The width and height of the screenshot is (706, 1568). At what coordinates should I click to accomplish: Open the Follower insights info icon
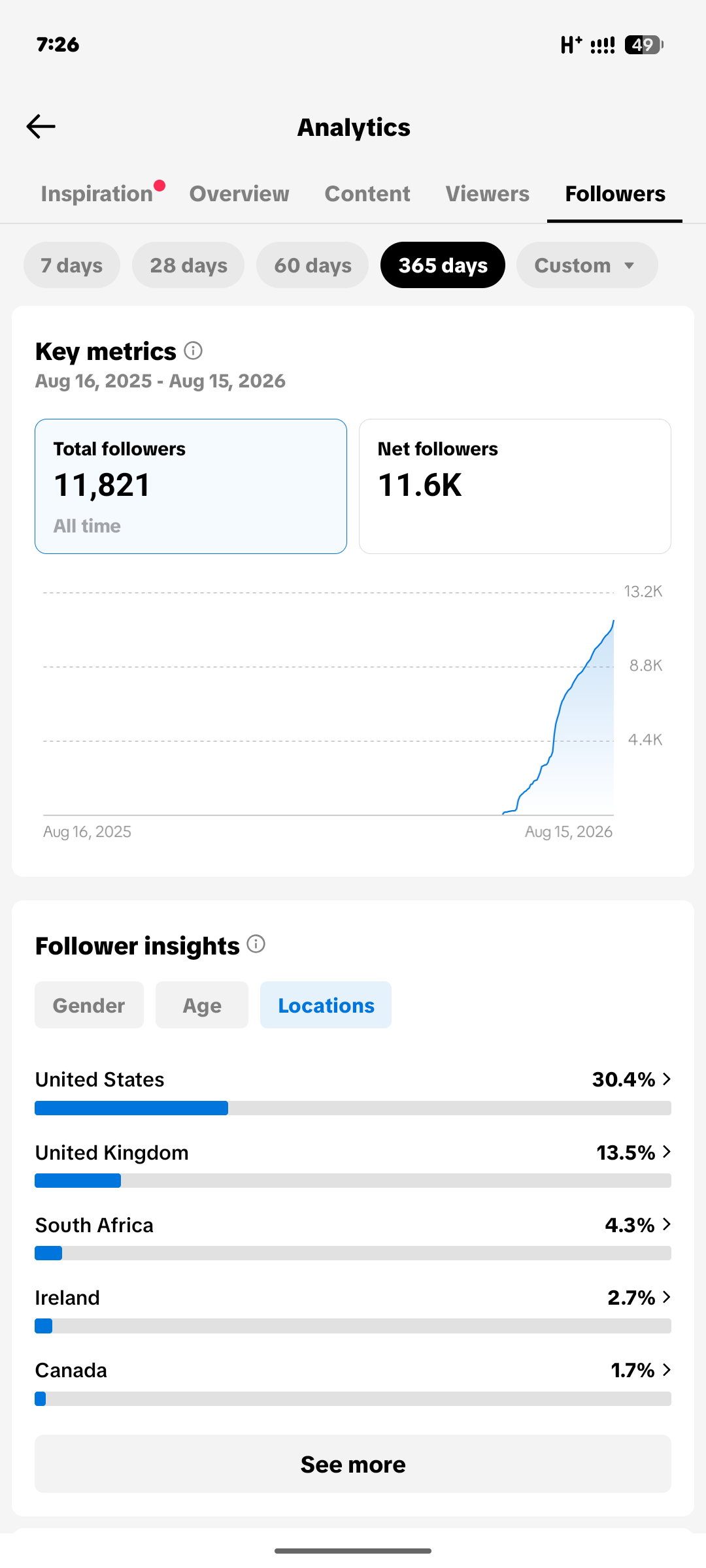pyautogui.click(x=256, y=944)
